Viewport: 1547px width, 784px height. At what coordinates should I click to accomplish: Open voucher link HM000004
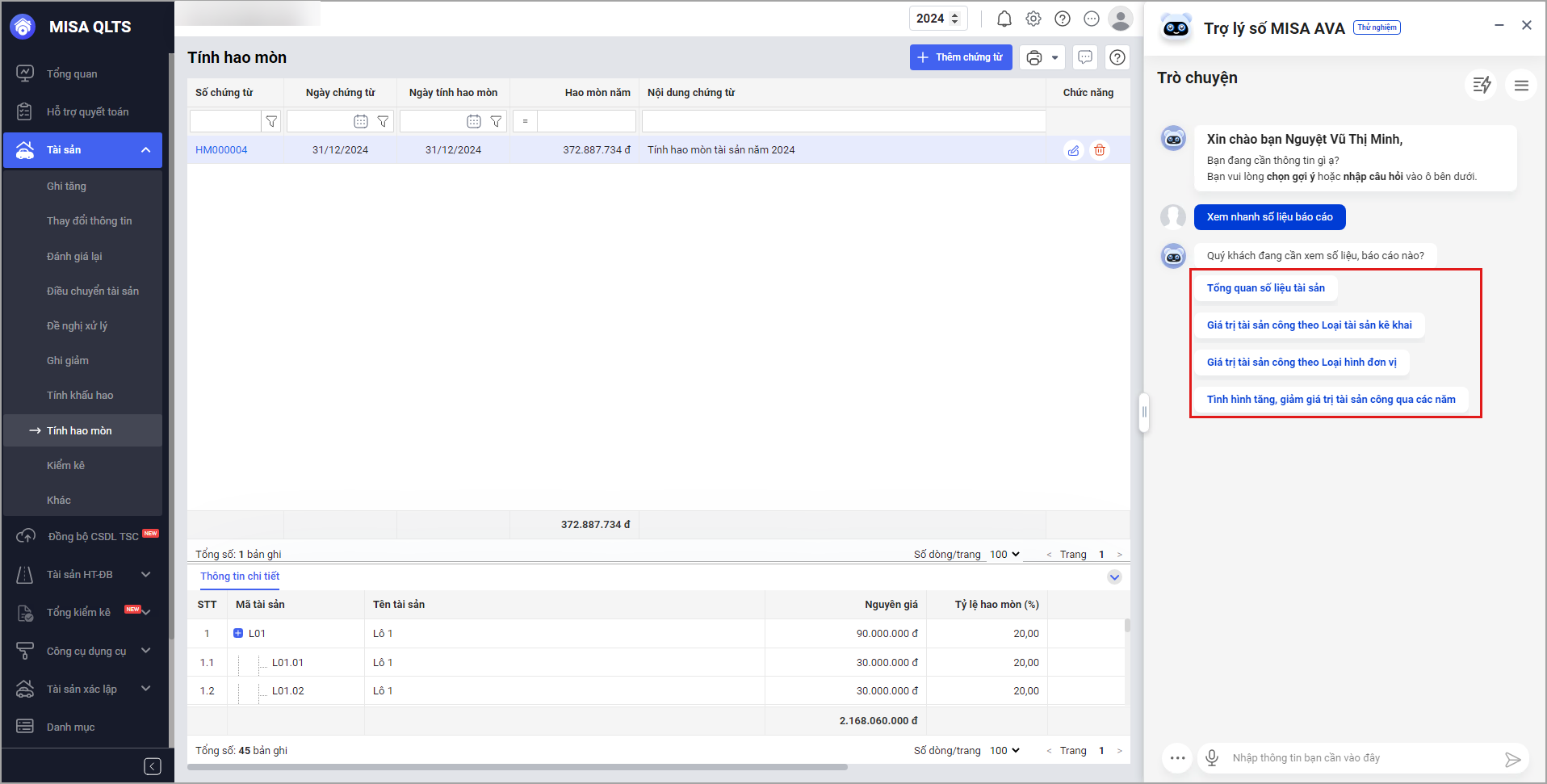pyautogui.click(x=221, y=150)
